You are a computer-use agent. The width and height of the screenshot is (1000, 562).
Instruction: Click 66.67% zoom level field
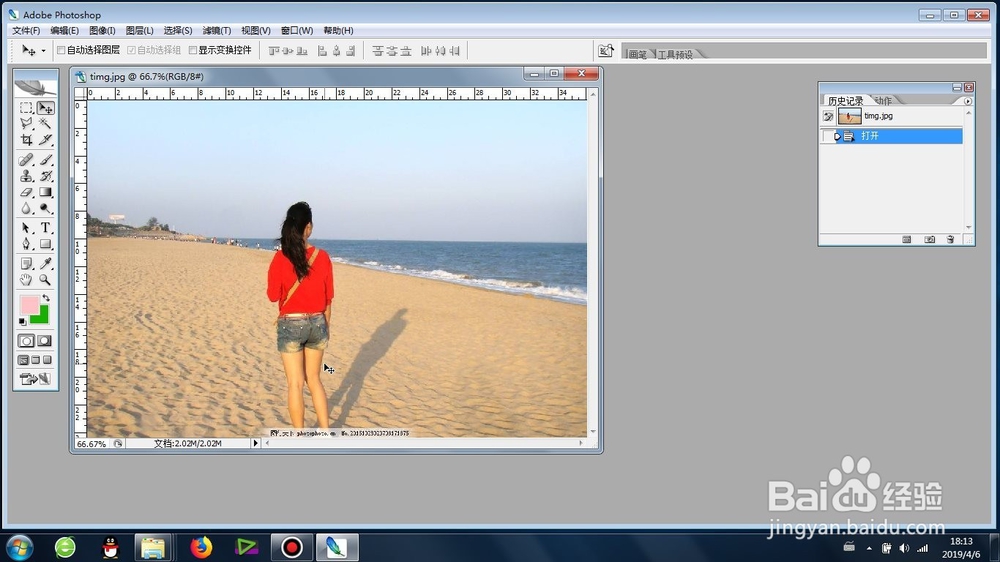[92, 443]
